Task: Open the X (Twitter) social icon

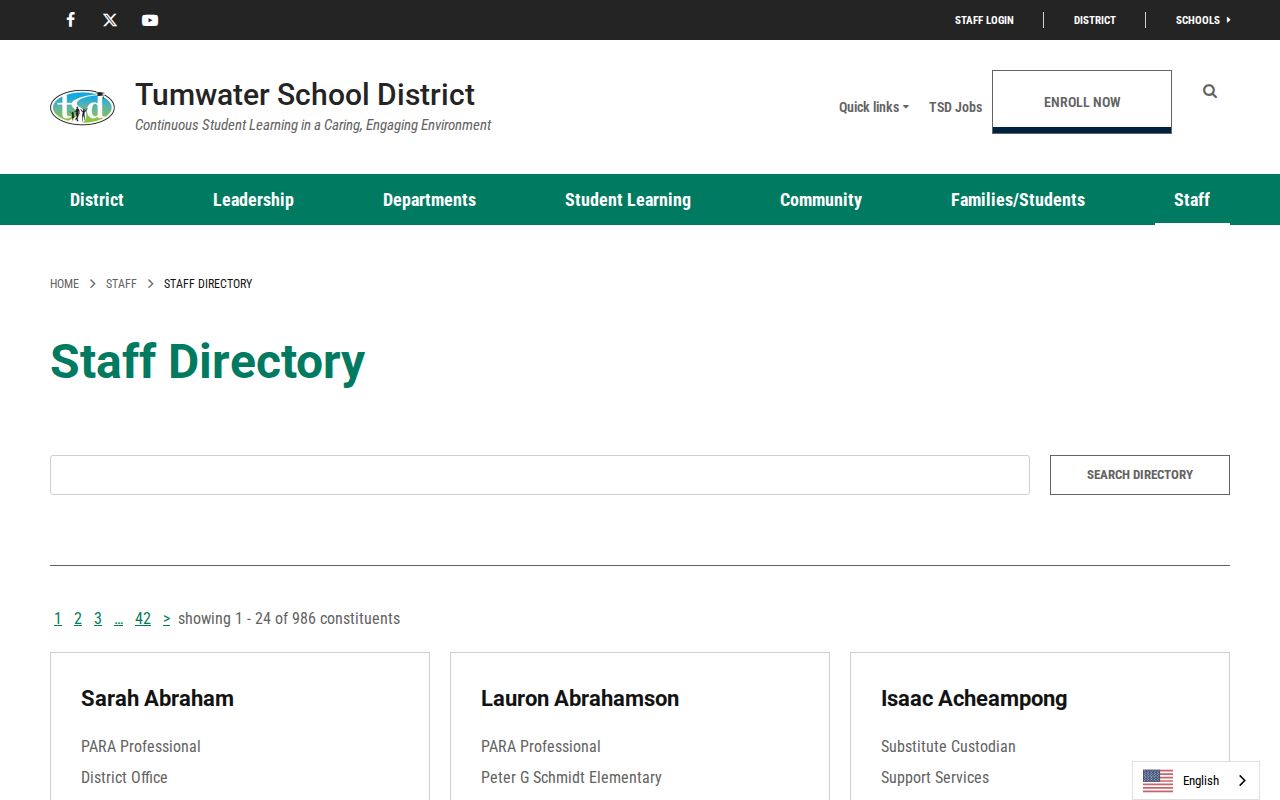Action: tap(110, 20)
